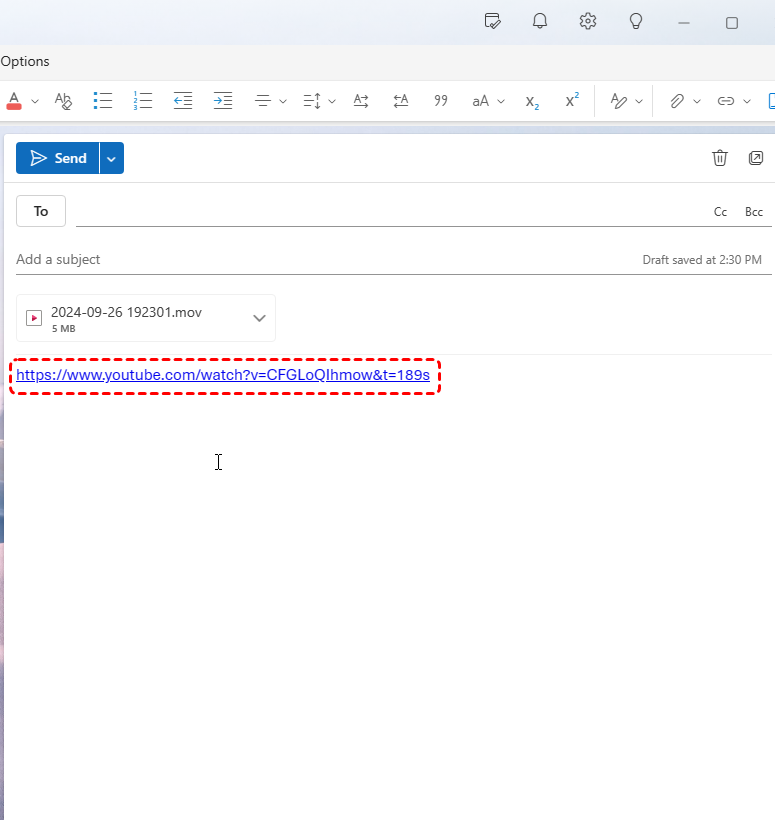The width and height of the screenshot is (775, 820).
Task: Open Outlook settings gear
Action: click(x=588, y=21)
